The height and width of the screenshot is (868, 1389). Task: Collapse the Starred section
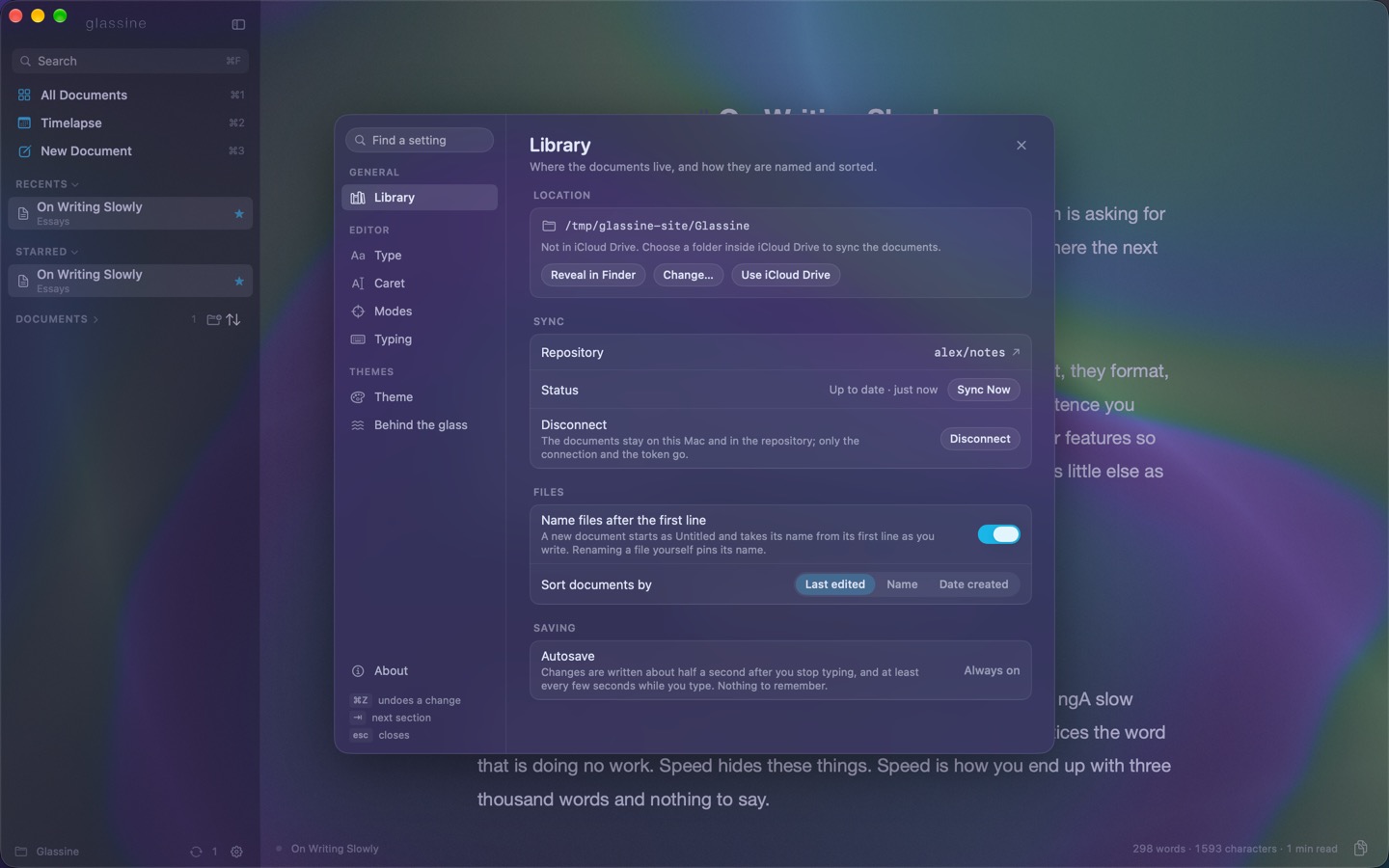point(46,252)
